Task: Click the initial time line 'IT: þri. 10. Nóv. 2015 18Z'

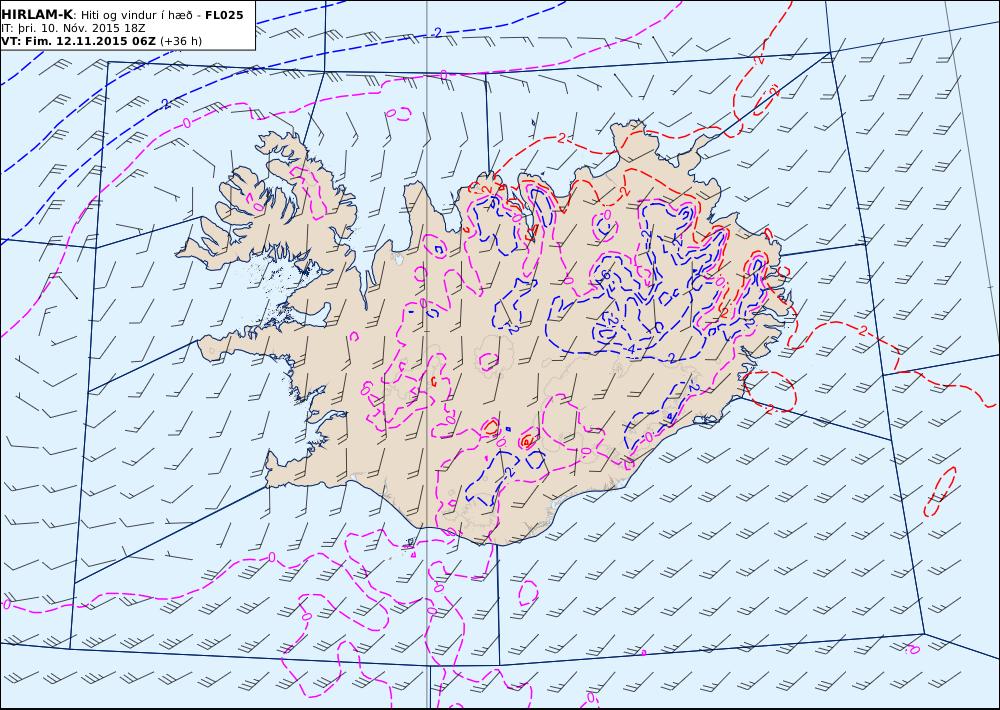Action: [x=73, y=28]
